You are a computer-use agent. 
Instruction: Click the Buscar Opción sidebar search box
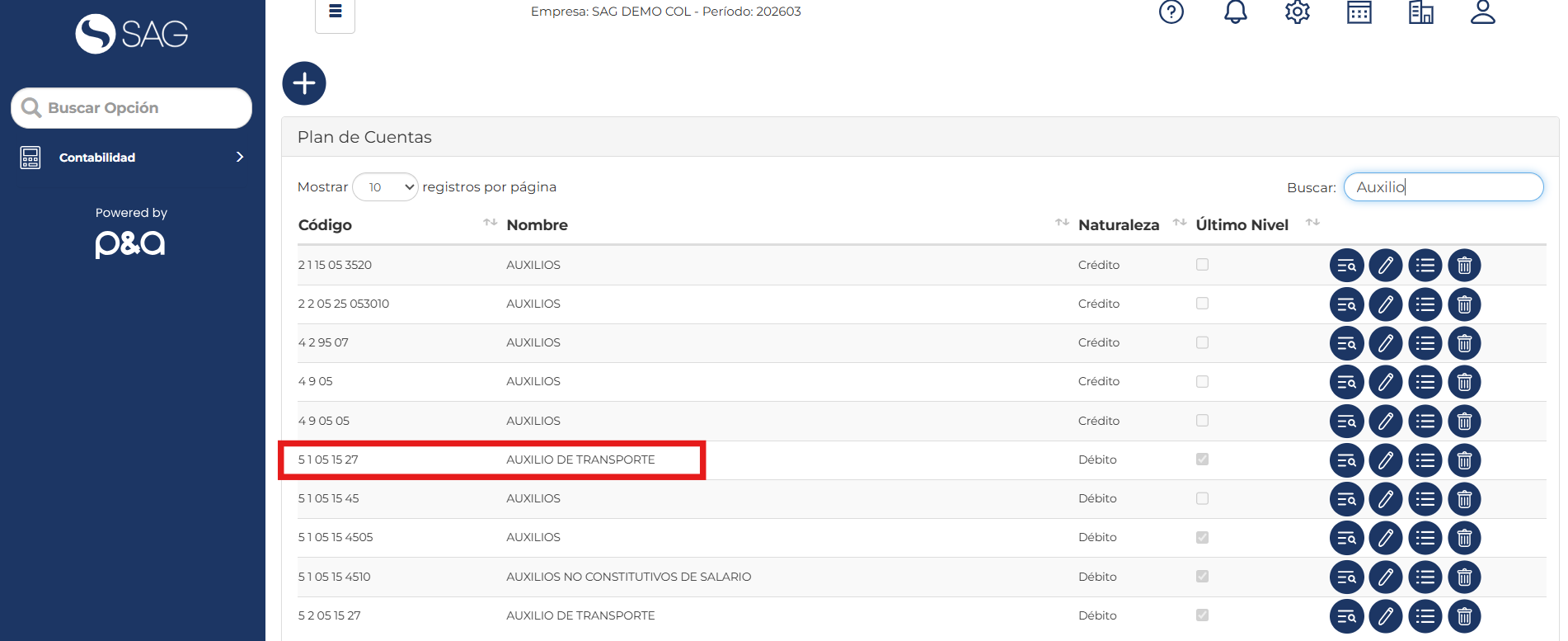coord(131,108)
